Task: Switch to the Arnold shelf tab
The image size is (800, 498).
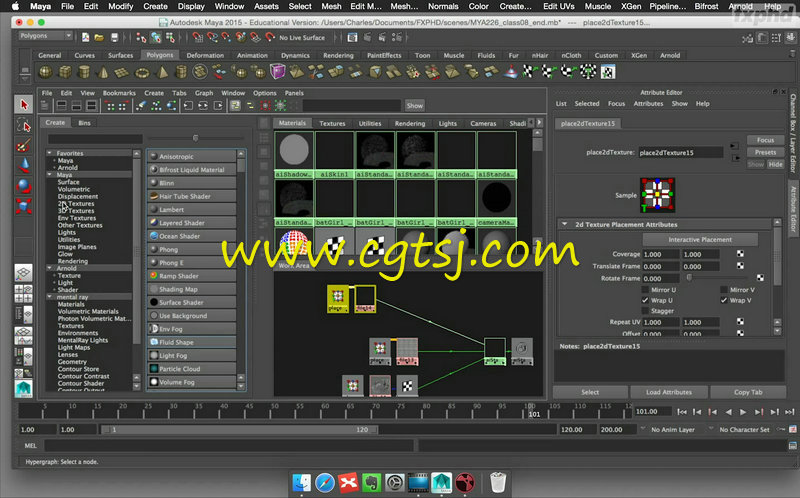Action: (670, 55)
